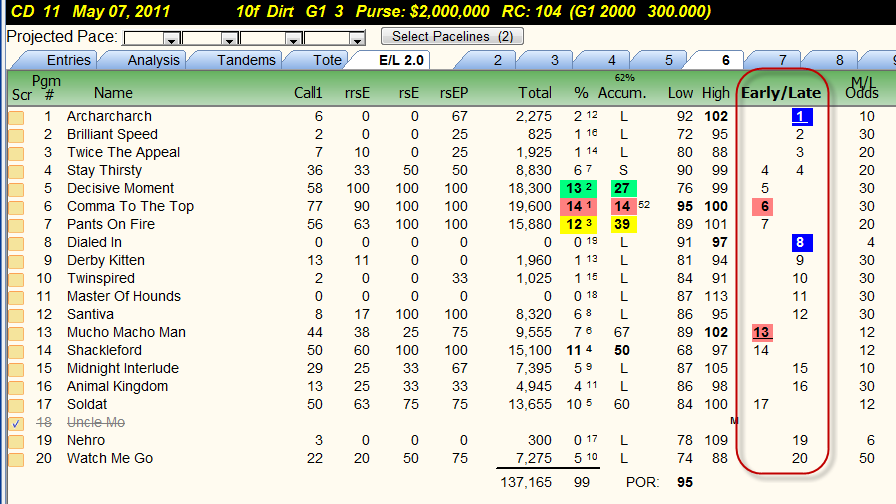This screenshot has height=504, width=896.
Task: Click the Purse: $2,000,000 header text
Action: (422, 11)
